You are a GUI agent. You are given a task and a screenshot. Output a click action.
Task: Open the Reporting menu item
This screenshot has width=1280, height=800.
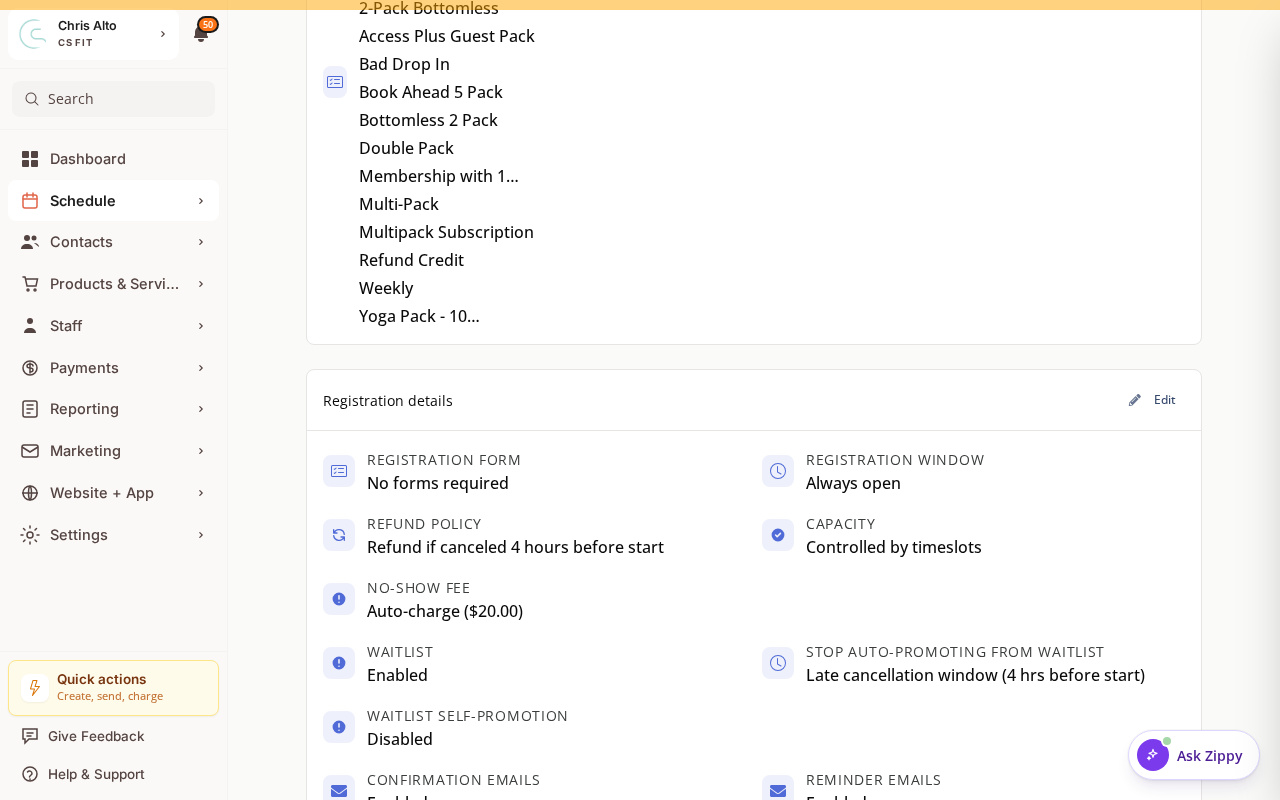point(113,409)
